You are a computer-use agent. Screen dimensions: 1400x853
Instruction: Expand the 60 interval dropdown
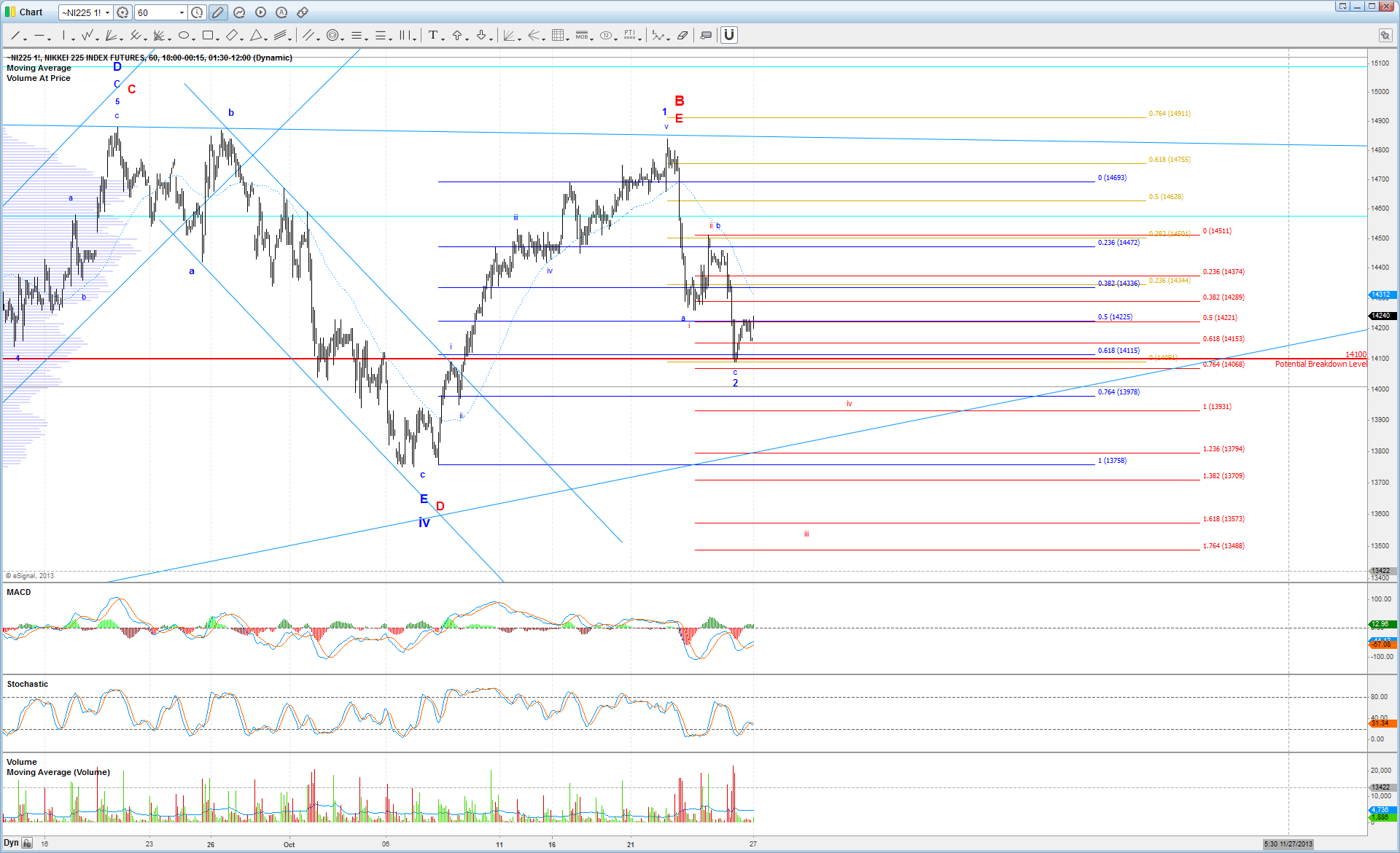(182, 12)
